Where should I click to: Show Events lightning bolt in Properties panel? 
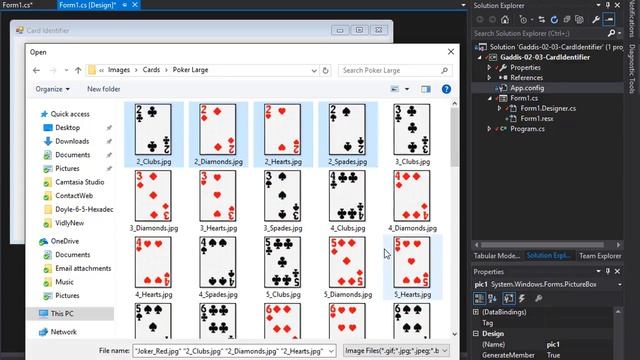[x=522, y=298]
